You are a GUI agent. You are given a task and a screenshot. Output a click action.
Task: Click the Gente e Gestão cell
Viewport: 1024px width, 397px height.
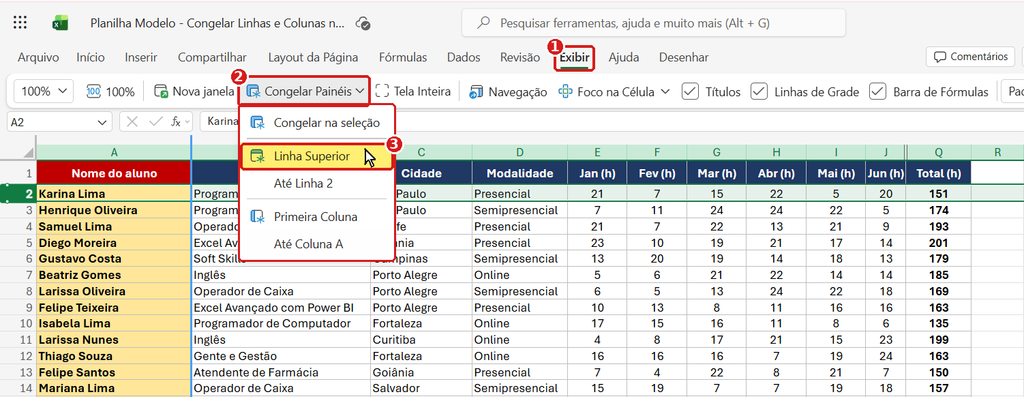(281, 356)
